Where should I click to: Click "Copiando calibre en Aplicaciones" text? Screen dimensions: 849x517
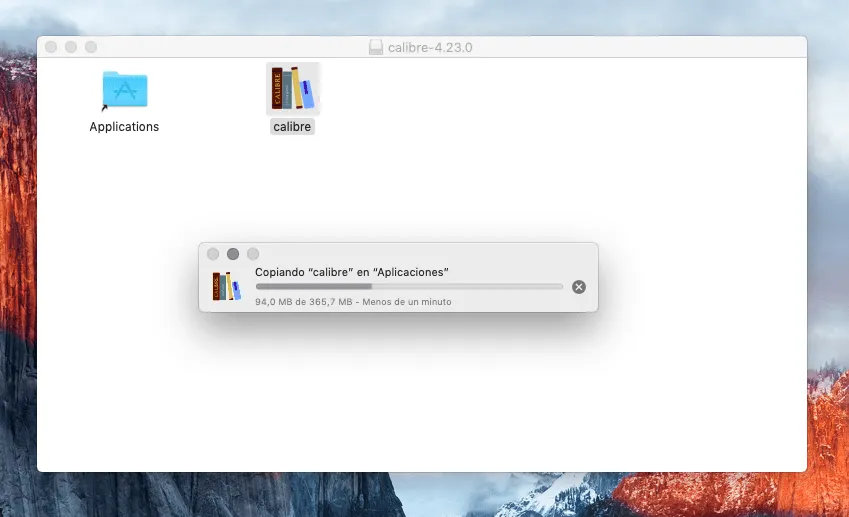[352, 272]
